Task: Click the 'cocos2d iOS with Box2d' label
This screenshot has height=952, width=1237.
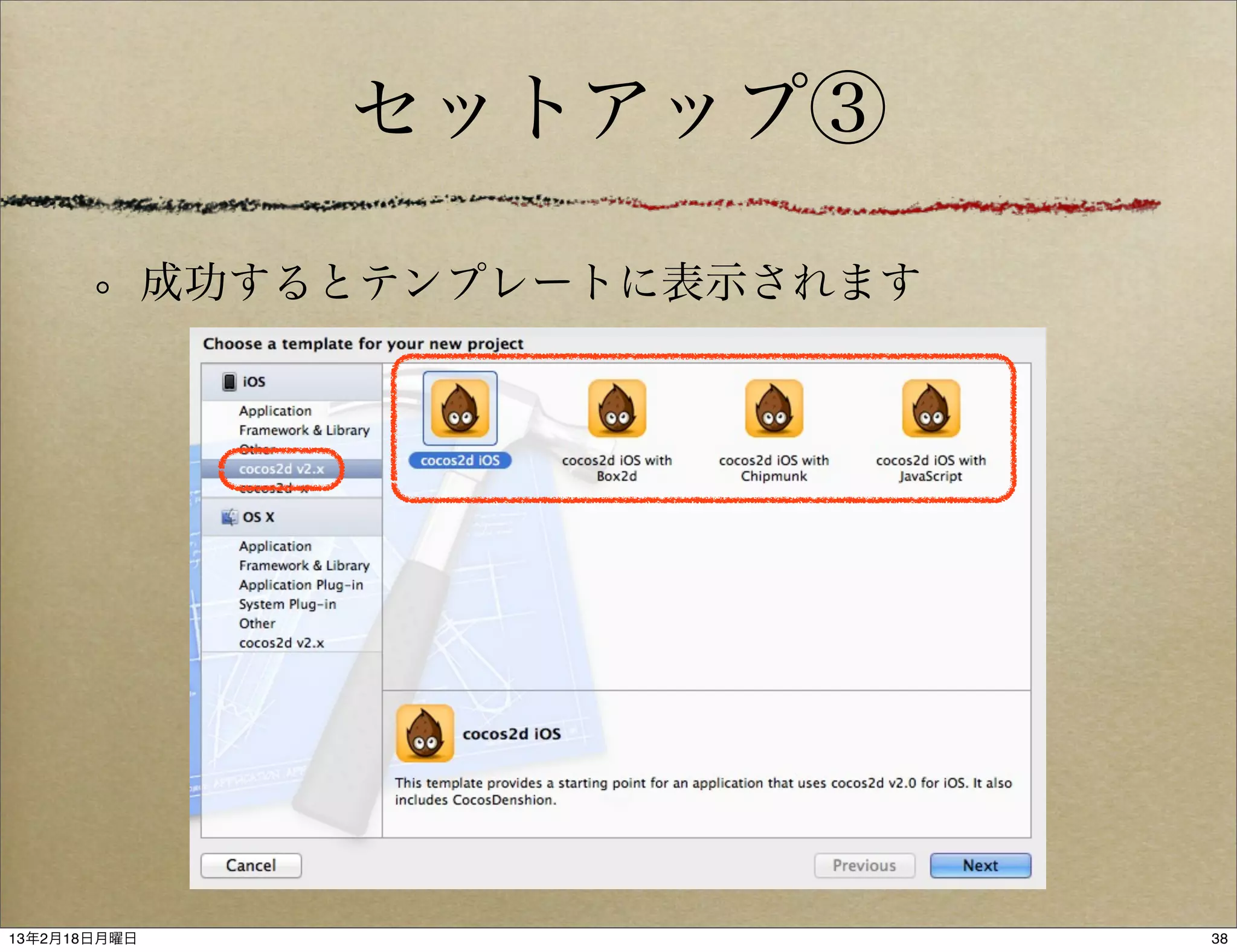Action: 617,468
